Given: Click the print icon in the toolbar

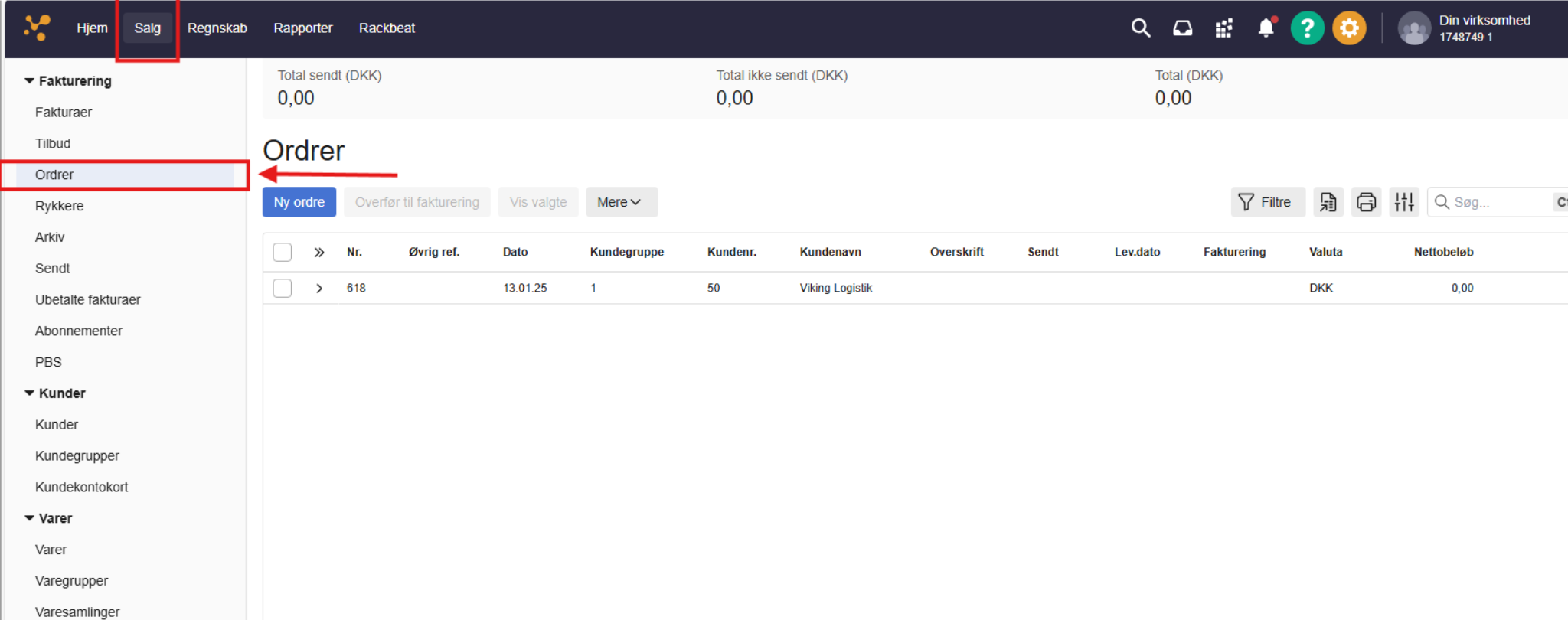Looking at the screenshot, I should [1366, 202].
